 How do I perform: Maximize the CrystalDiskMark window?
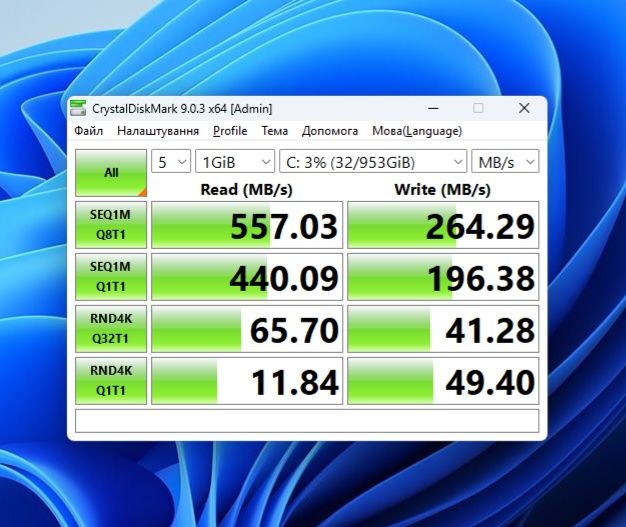tap(478, 108)
